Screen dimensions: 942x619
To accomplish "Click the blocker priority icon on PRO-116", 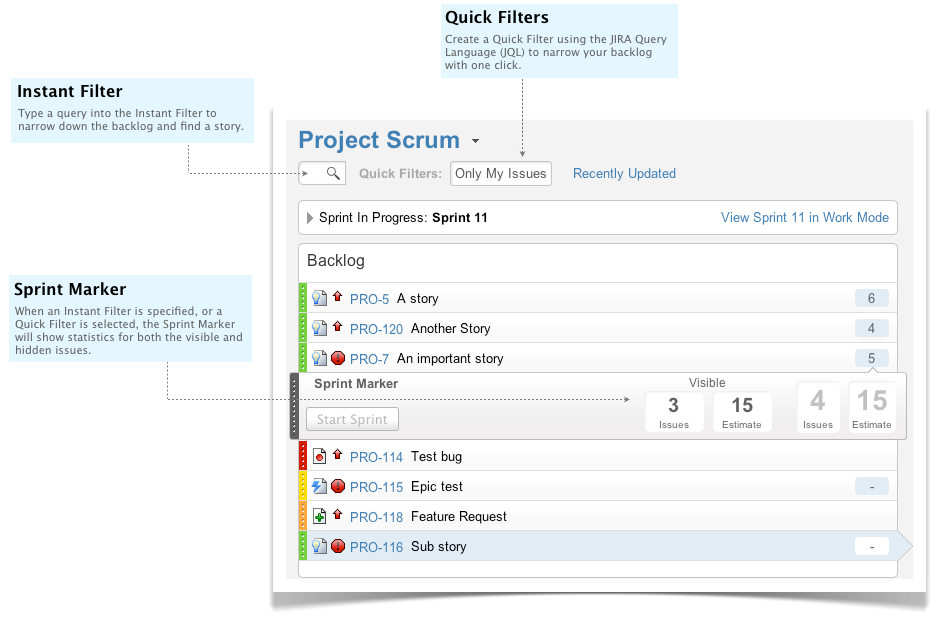I will pyautogui.click(x=338, y=547).
